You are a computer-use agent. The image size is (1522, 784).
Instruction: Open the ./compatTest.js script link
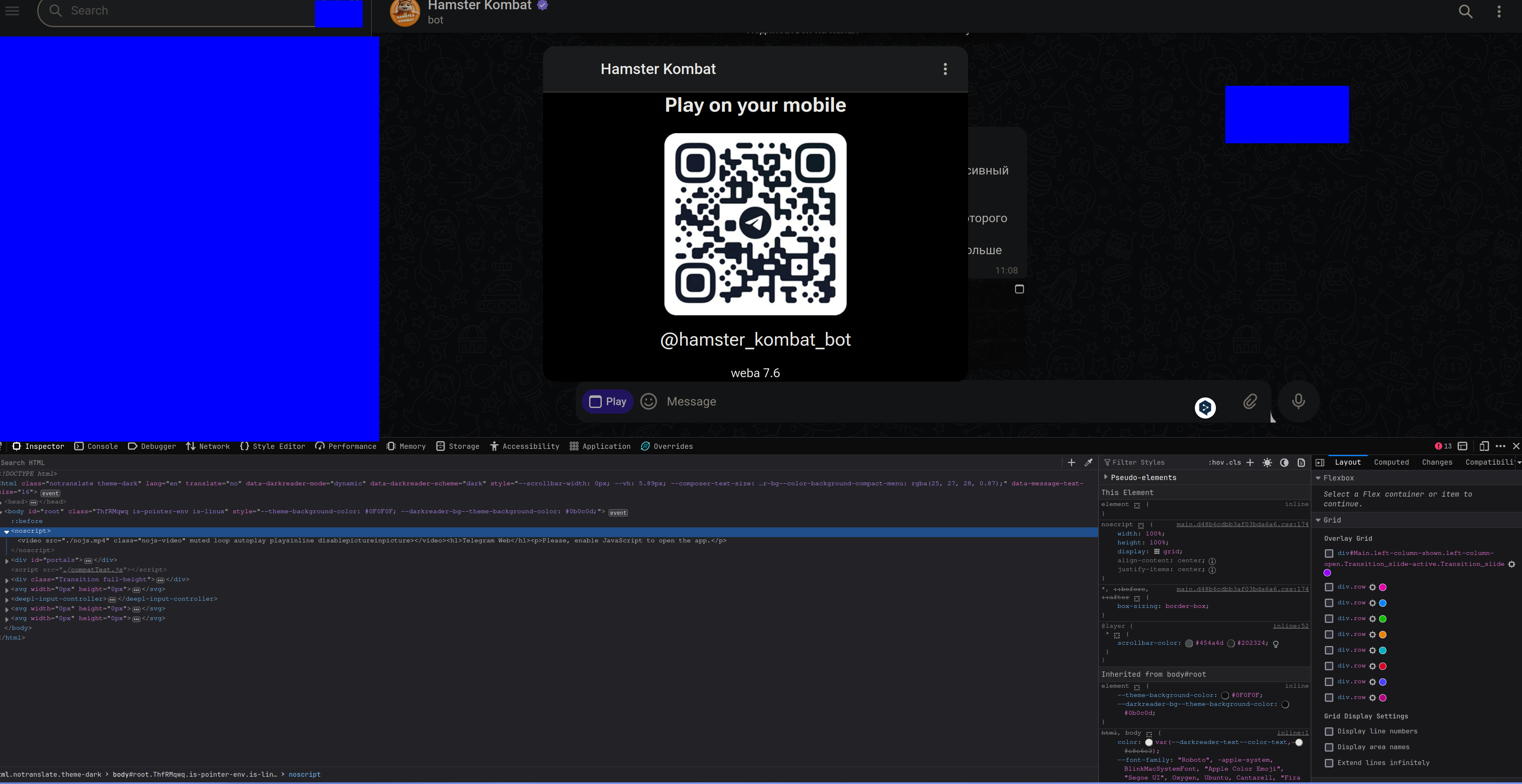[93, 570]
